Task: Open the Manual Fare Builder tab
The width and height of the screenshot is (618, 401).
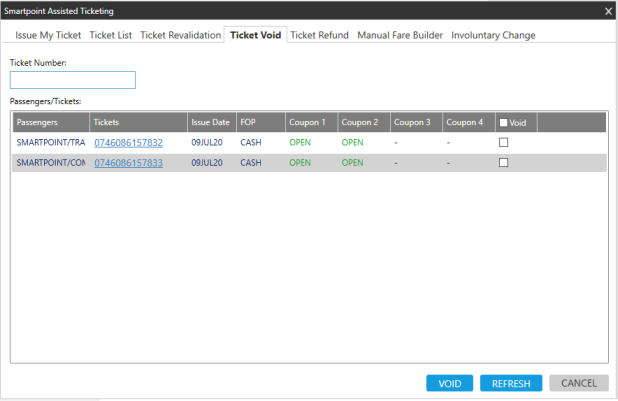Action: pos(400,35)
